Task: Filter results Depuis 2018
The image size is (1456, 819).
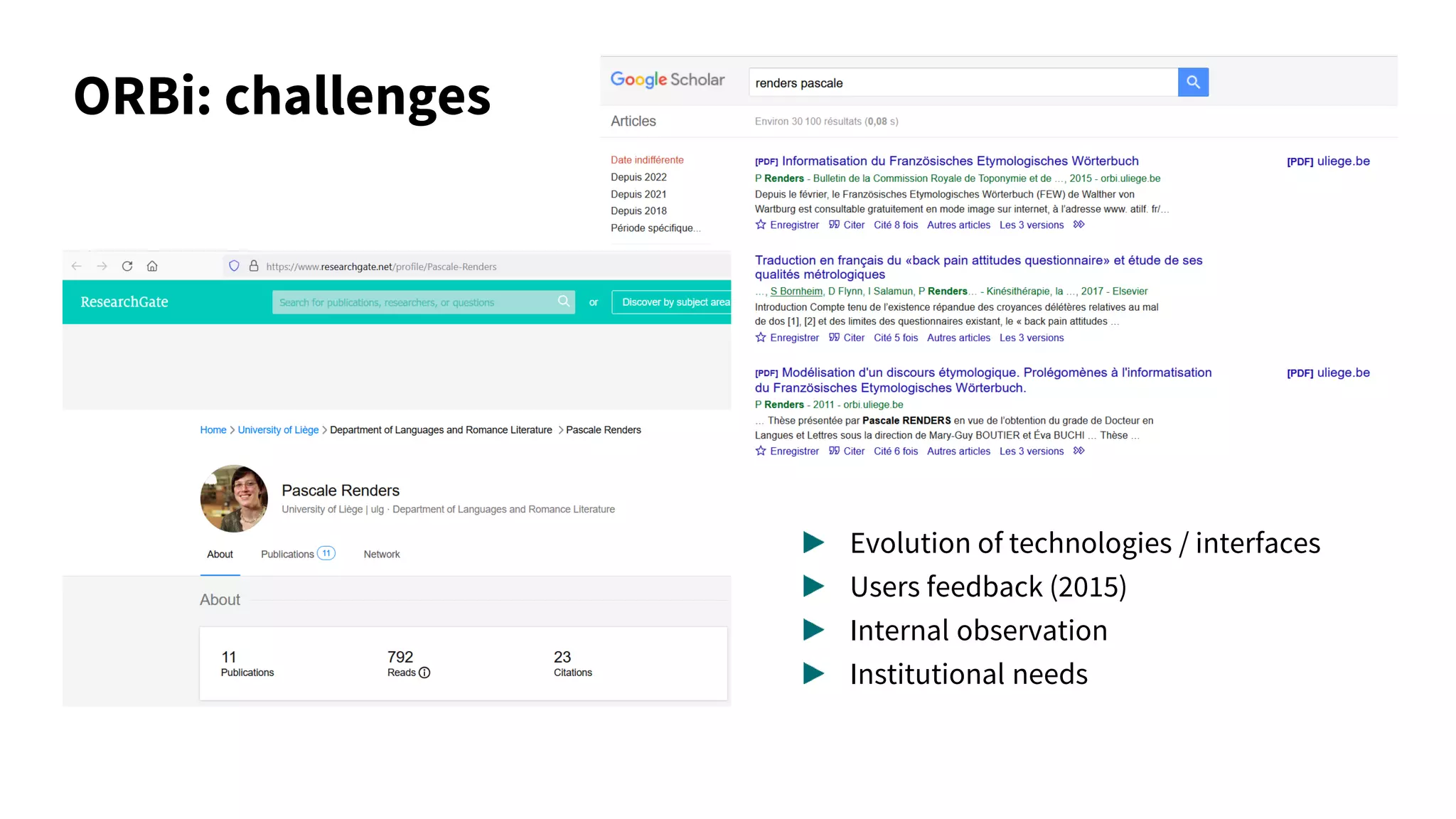Action: click(x=638, y=210)
